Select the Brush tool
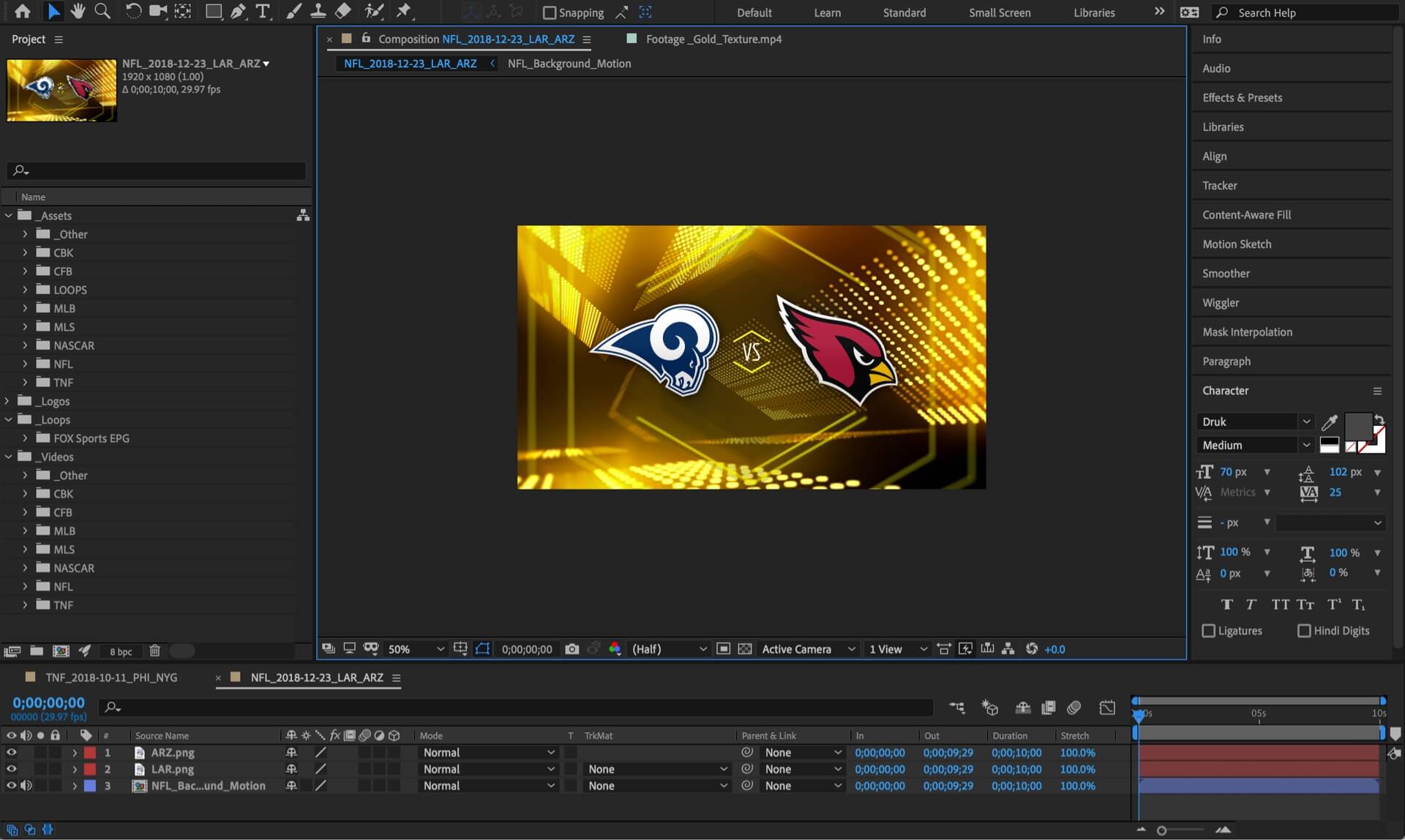Screen dimensions: 1405x840 (x=293, y=11)
